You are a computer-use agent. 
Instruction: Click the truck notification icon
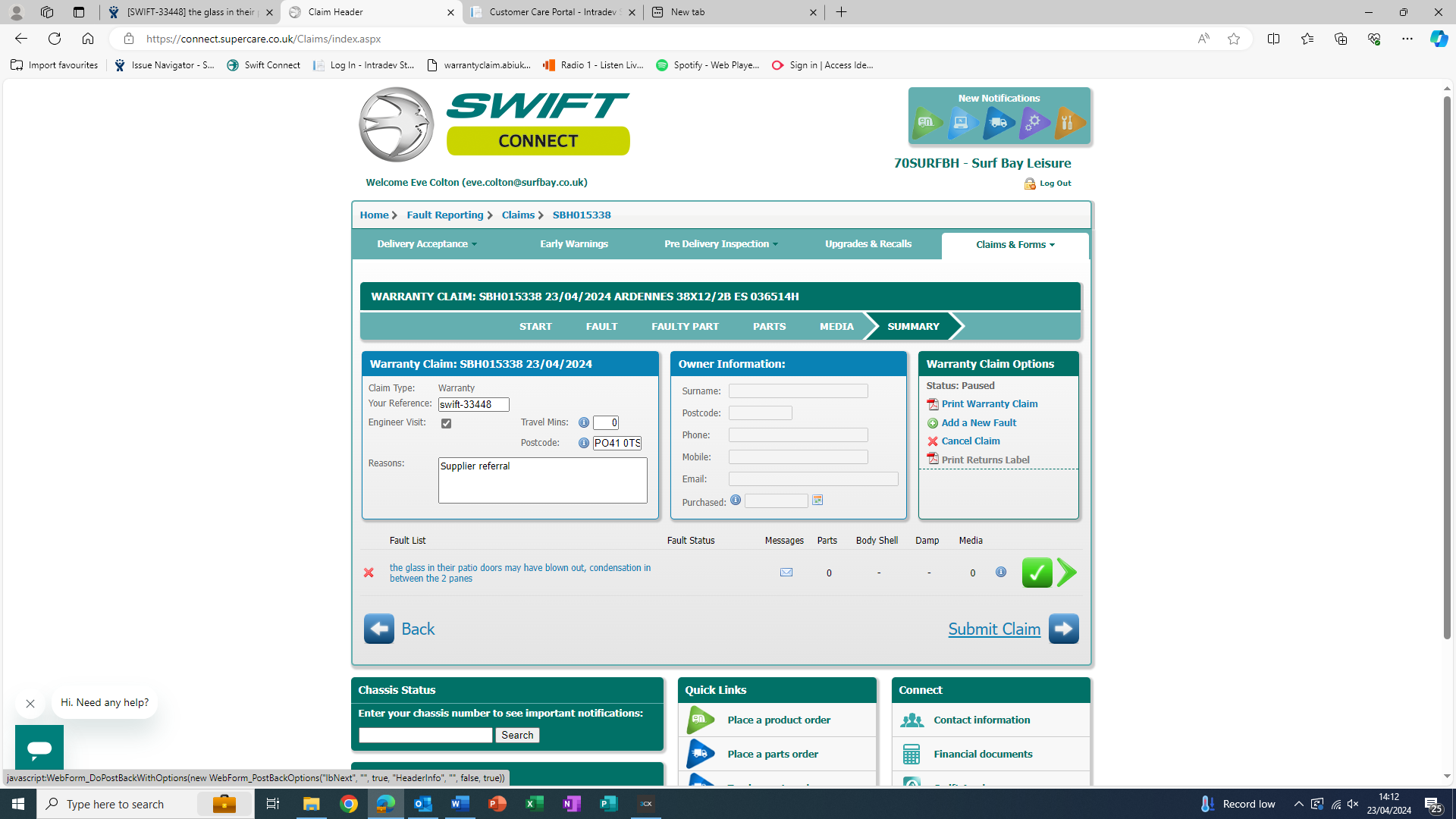tap(999, 123)
